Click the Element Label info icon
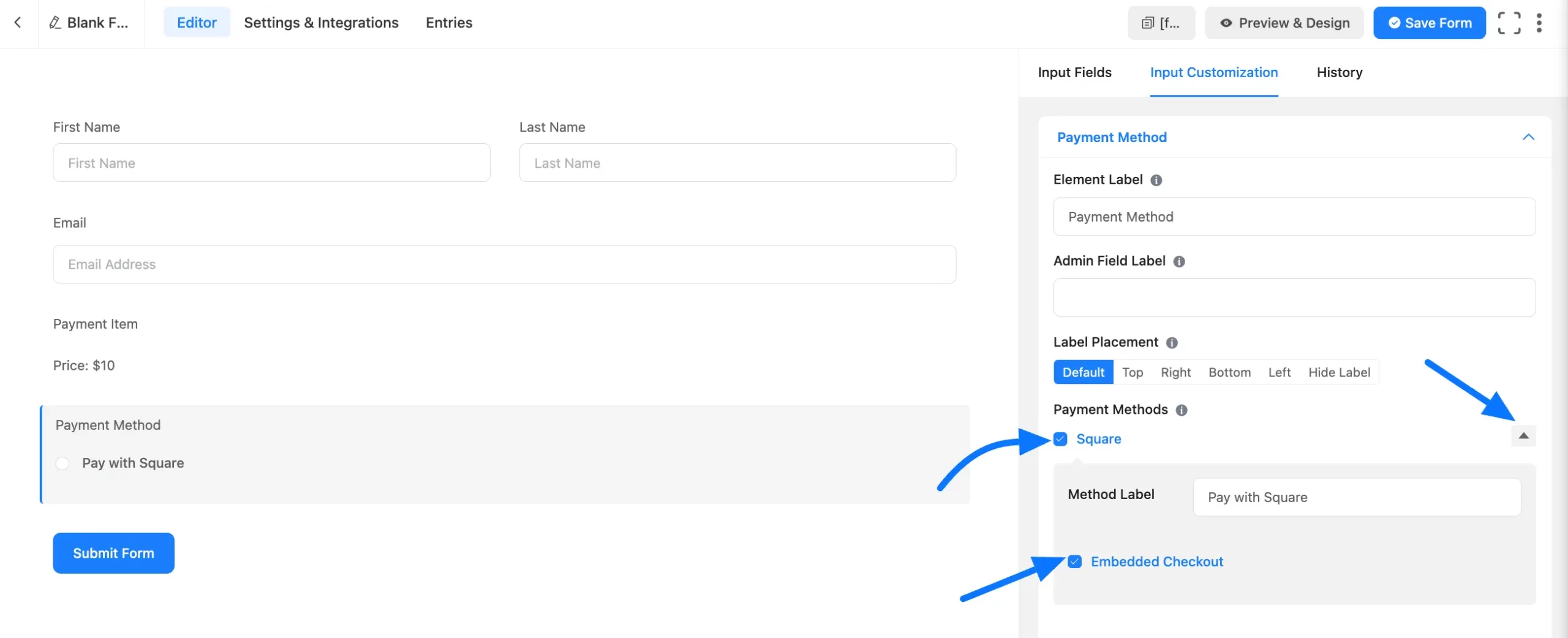The height and width of the screenshot is (638, 1568). click(x=1156, y=180)
